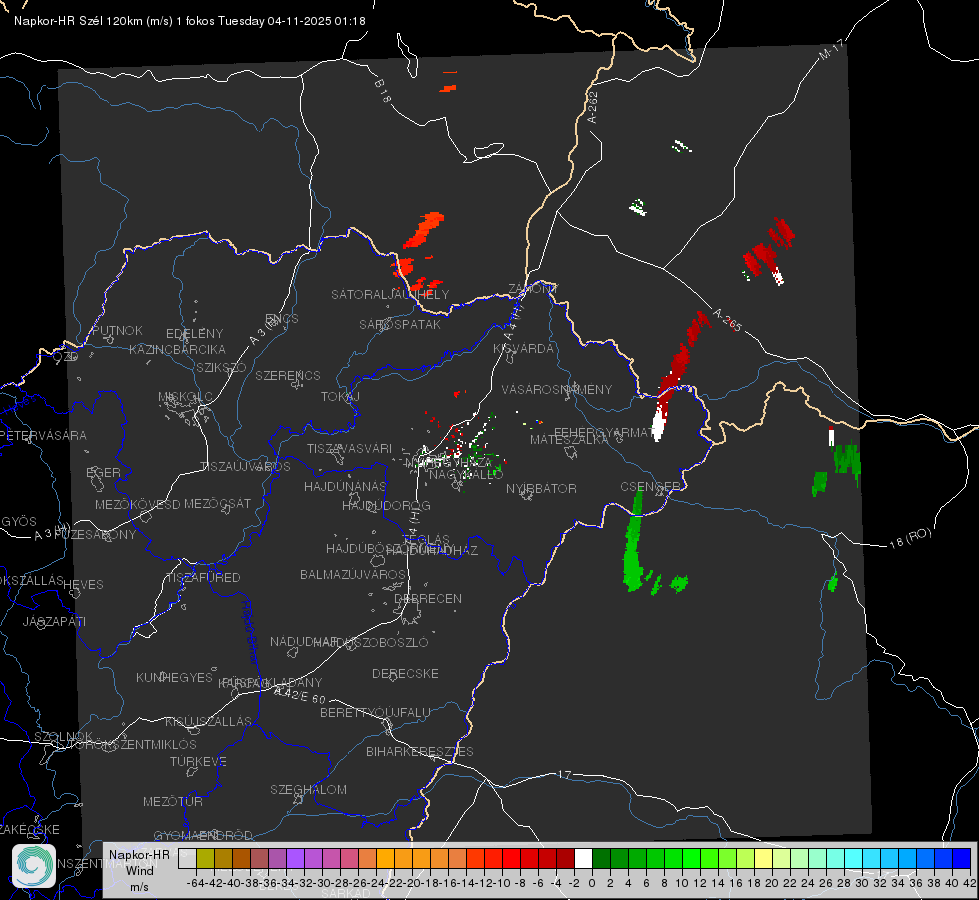Click the MEZŐCSÁT city label
Screen dimensions: 979x900
click(x=217, y=503)
